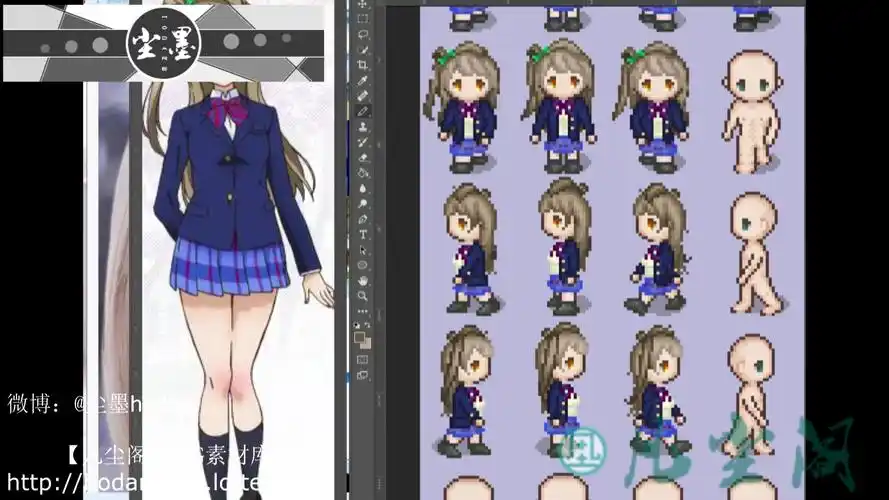
Task: Select the Crop tool
Action: pyautogui.click(x=363, y=65)
